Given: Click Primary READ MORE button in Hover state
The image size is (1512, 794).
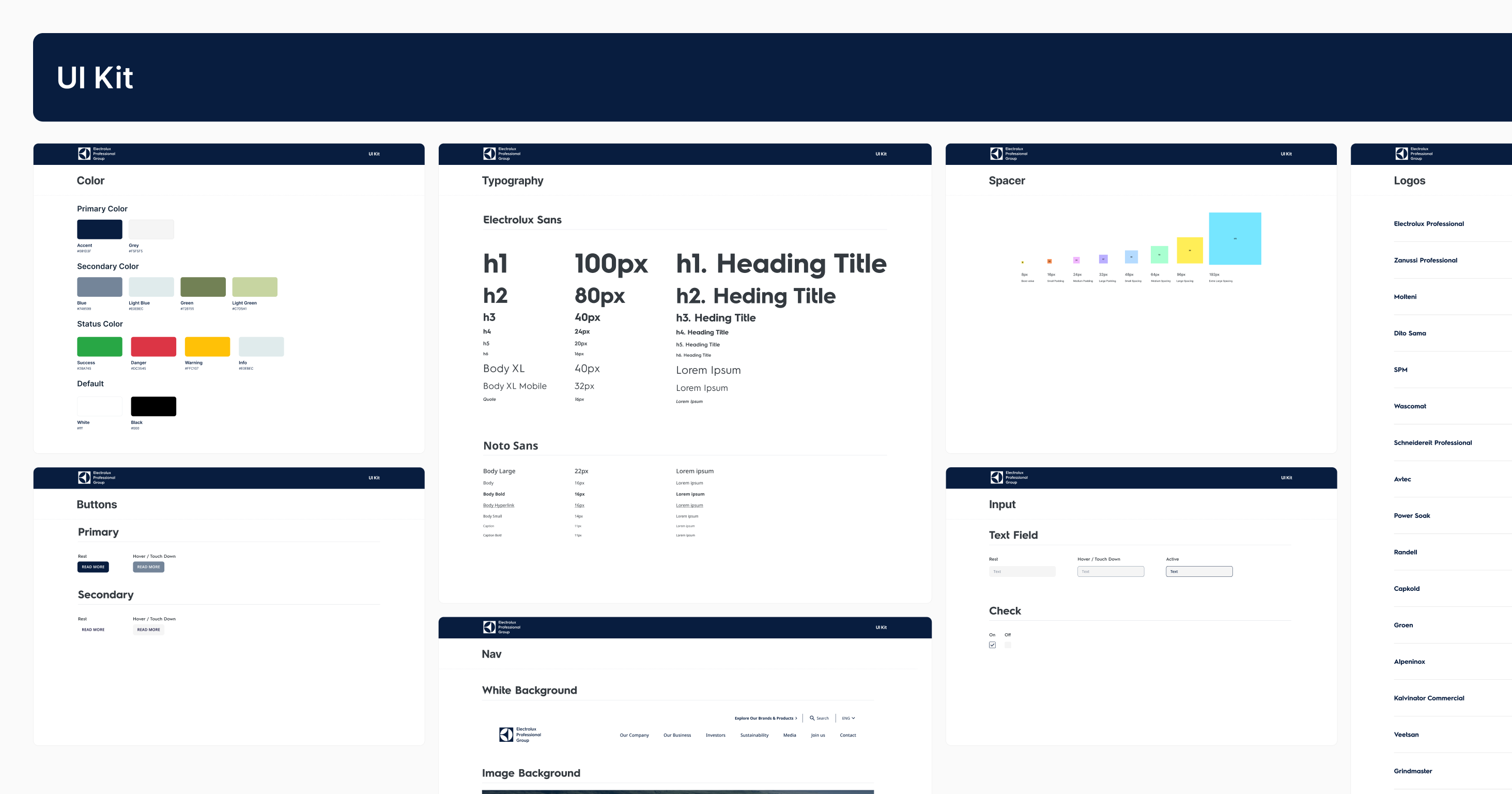Looking at the screenshot, I should point(148,567).
